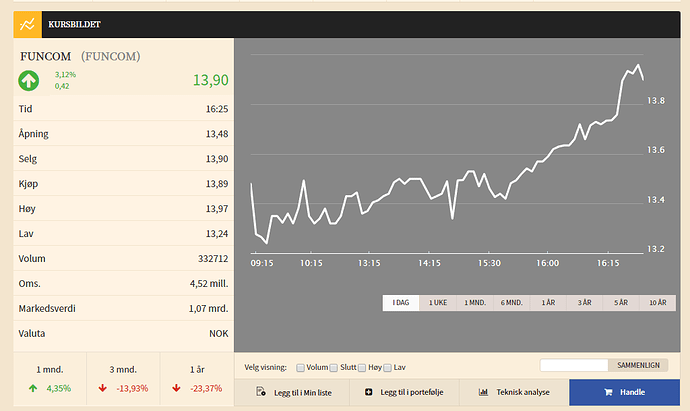Viewport: 690px width, 411px height.
Task: Click the Legg til i Min liste document icon
Action: click(x=261, y=392)
